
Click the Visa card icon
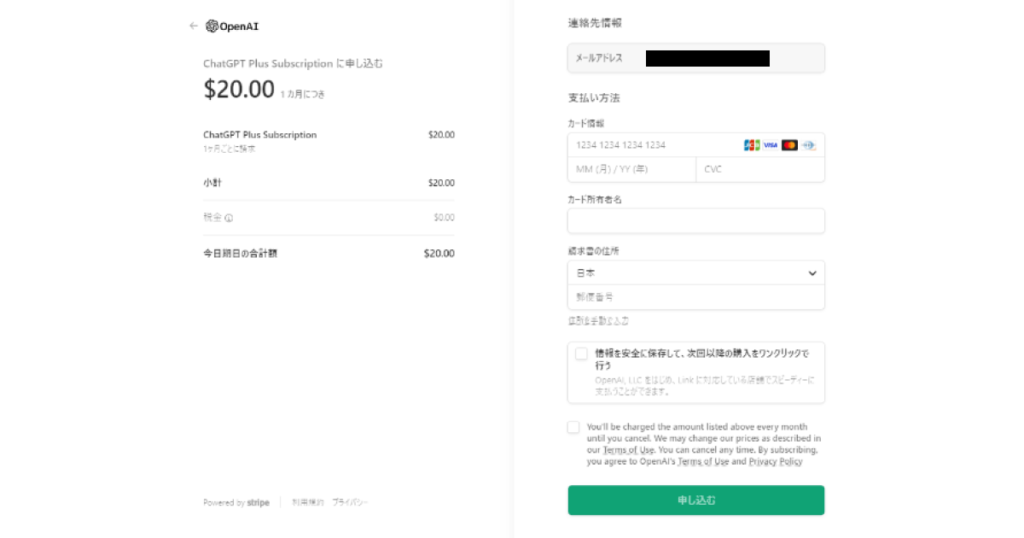(x=770, y=145)
